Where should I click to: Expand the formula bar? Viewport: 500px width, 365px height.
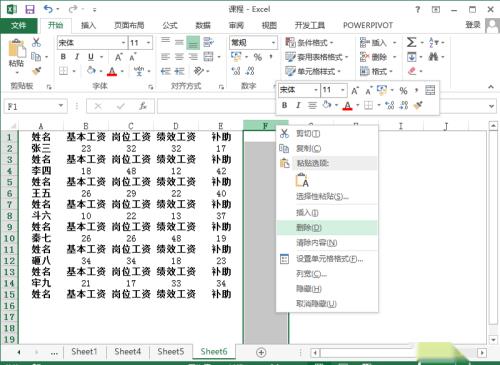[x=491, y=106]
